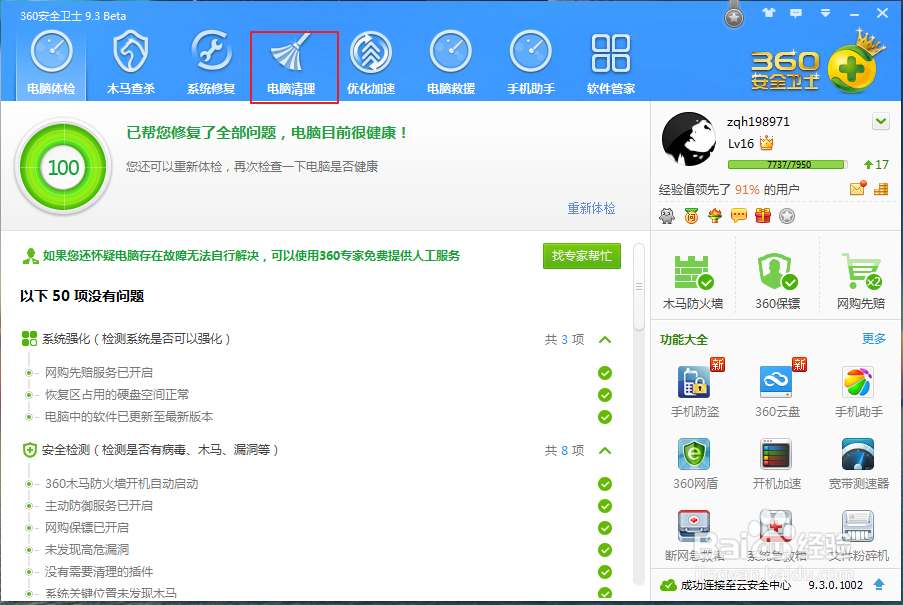
Task: Click the ghost mascot badge icon
Action: click(x=667, y=216)
